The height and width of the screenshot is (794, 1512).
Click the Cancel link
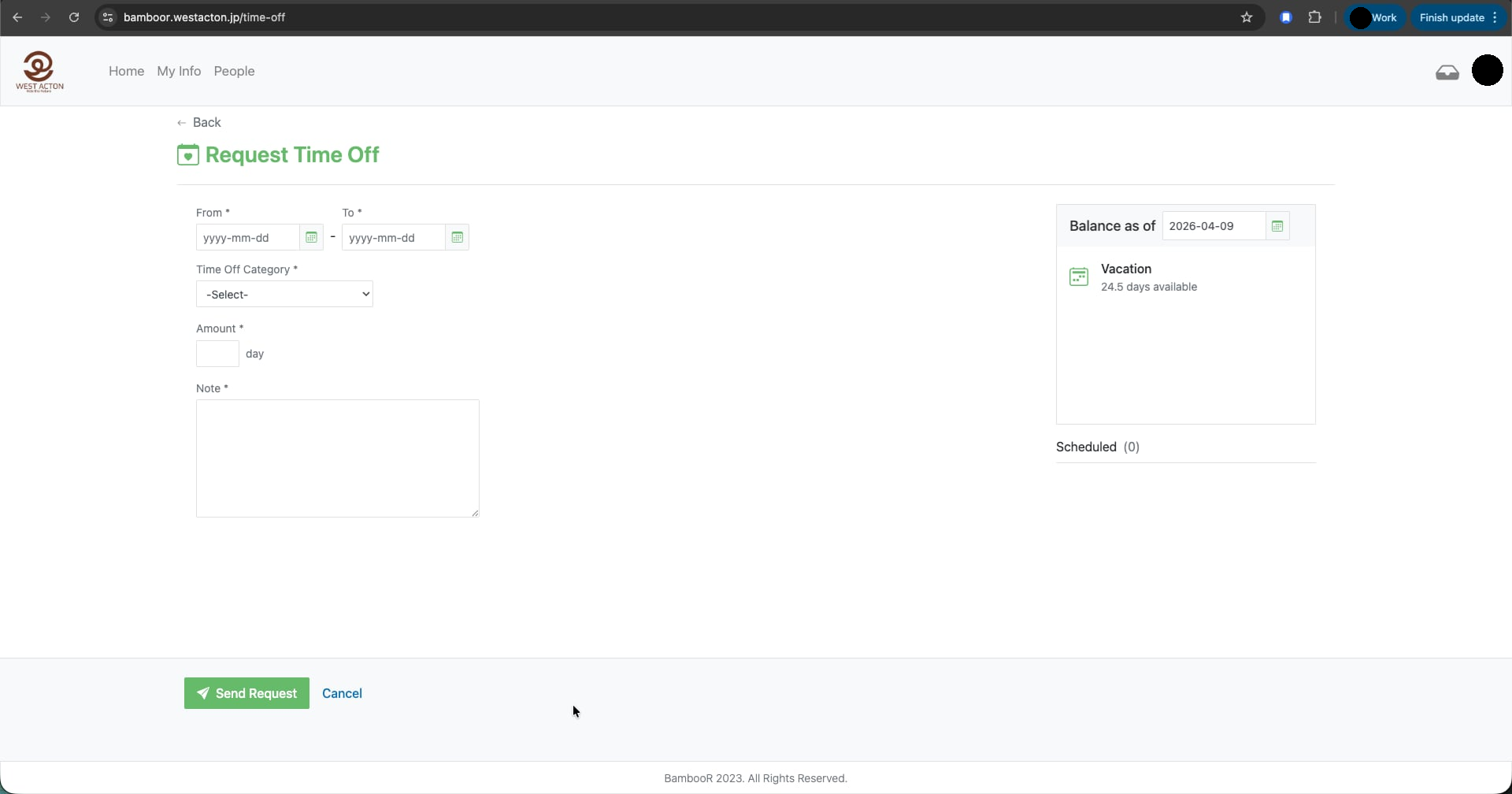pos(342,693)
